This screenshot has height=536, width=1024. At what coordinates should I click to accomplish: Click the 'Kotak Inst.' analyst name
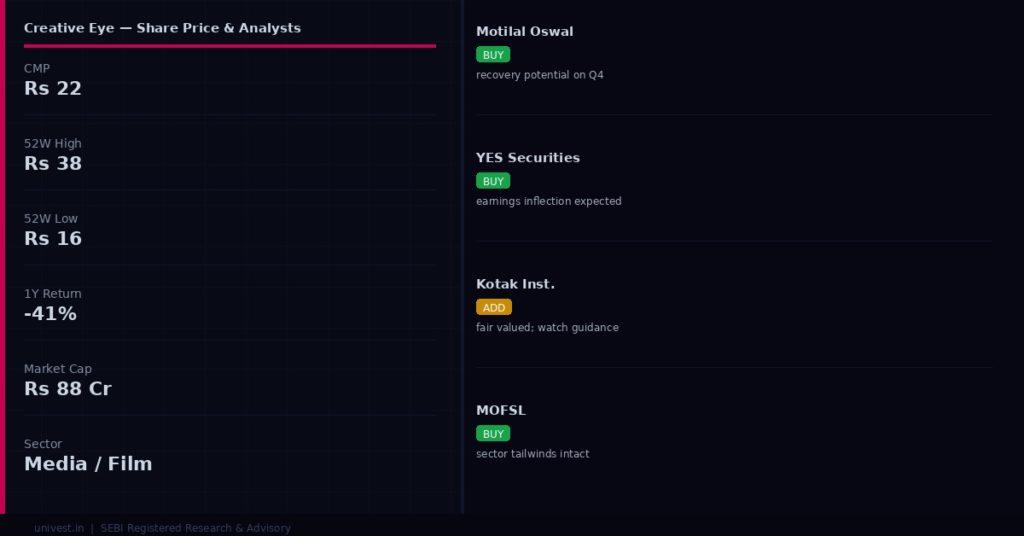[x=515, y=284]
